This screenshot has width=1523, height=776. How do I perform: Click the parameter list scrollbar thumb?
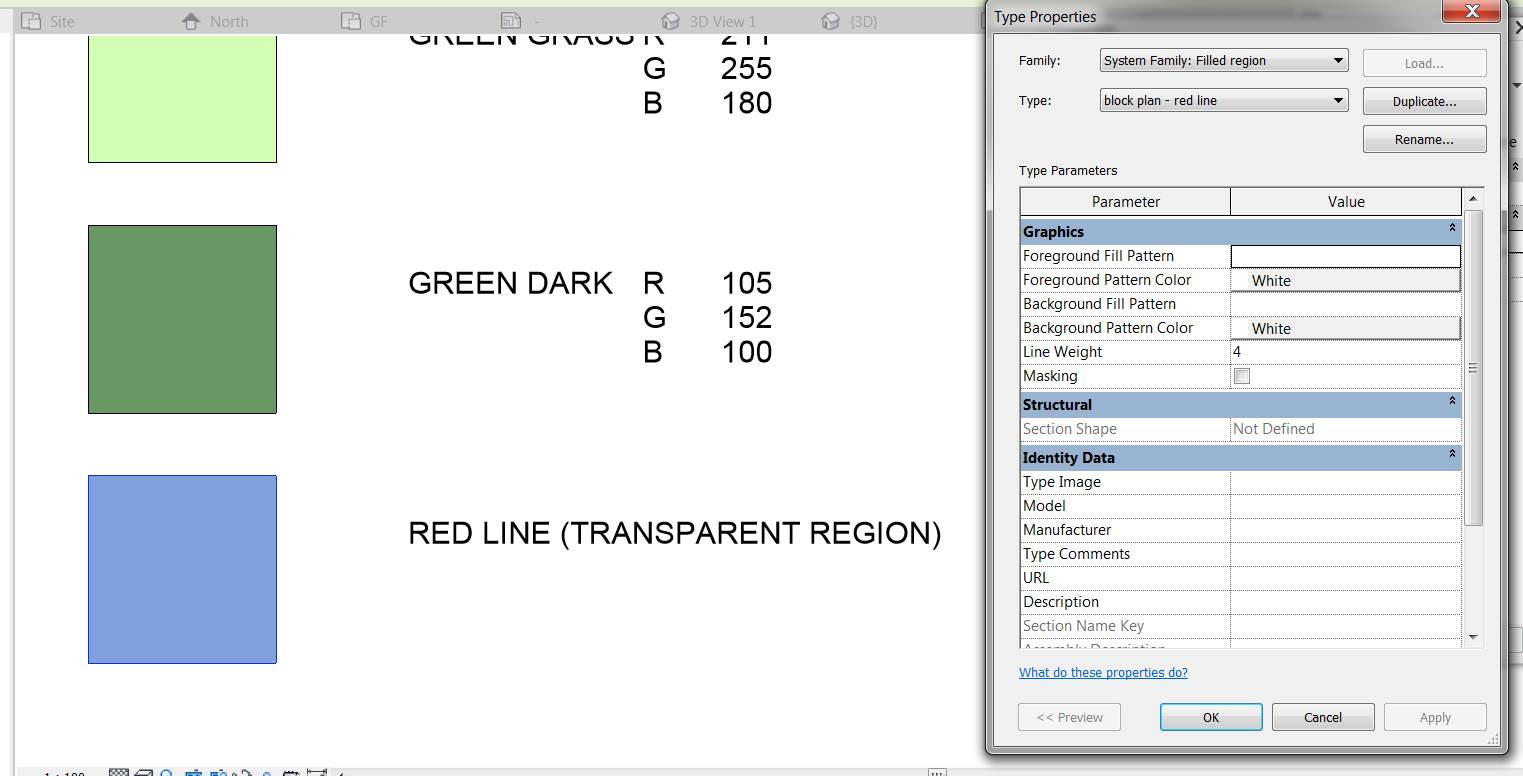pyautogui.click(x=1472, y=368)
